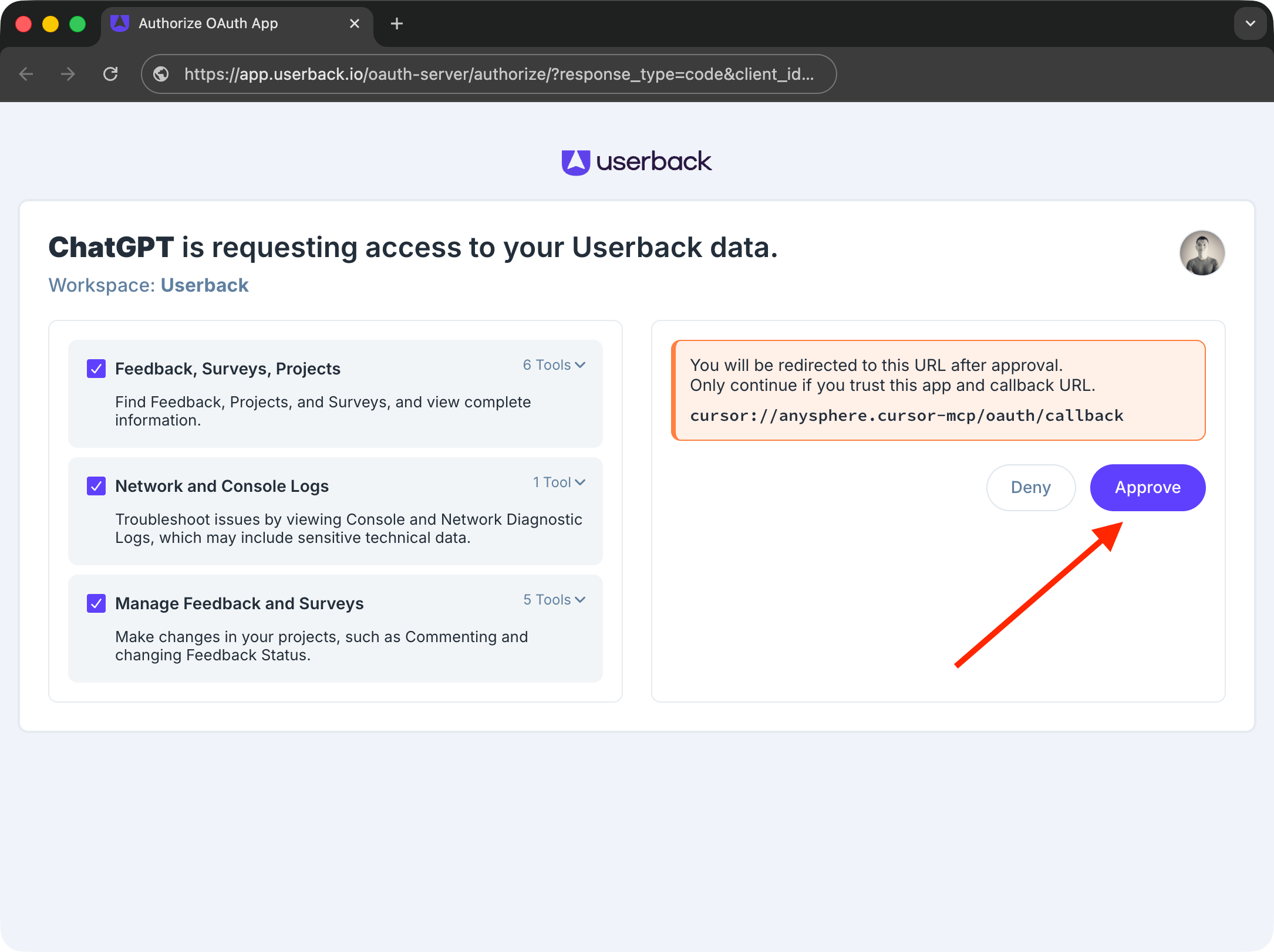Expand the 1 Tool list
Screen dimensions: 1274x952
point(559,482)
